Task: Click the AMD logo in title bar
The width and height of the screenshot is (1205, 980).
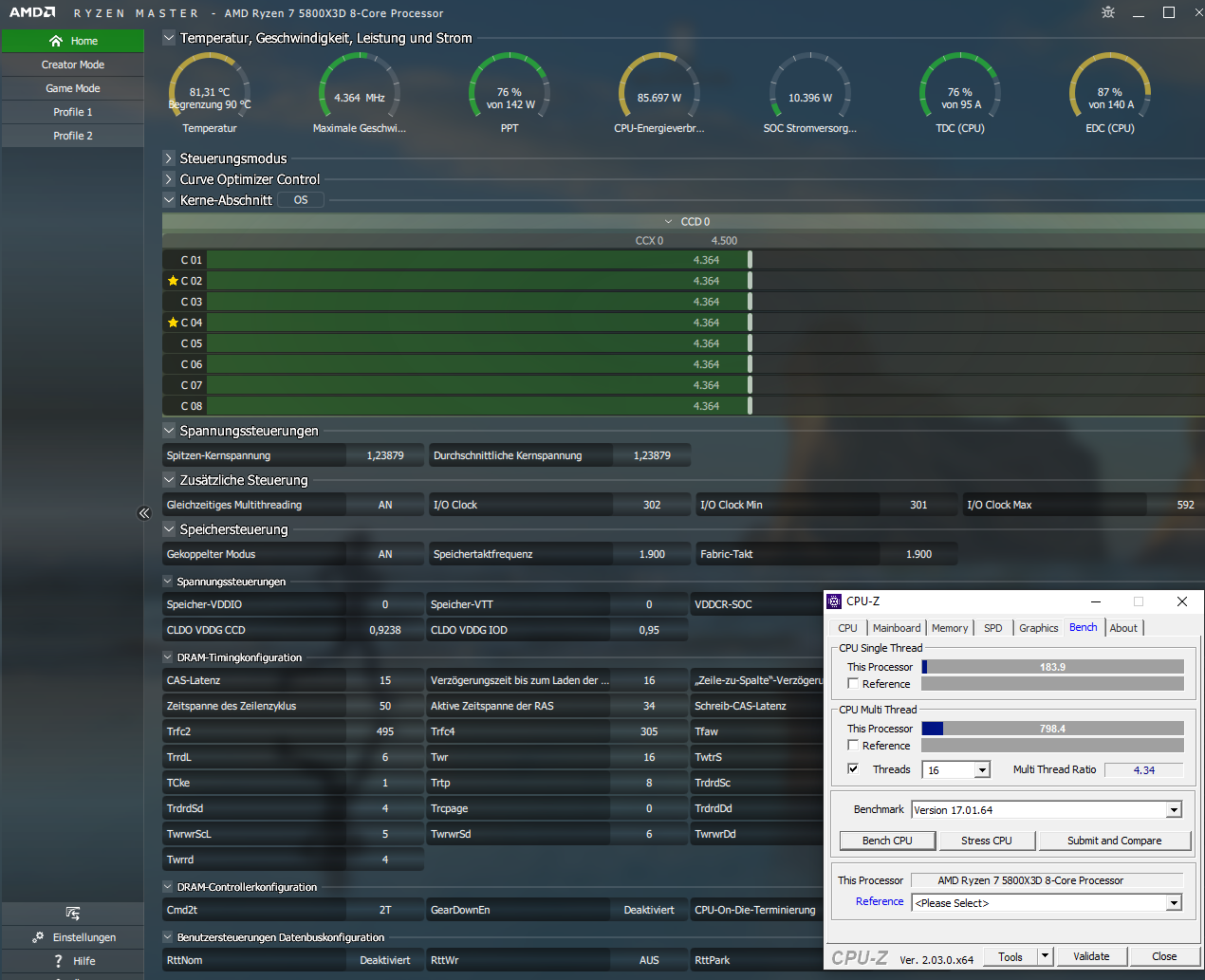Action: (x=32, y=12)
